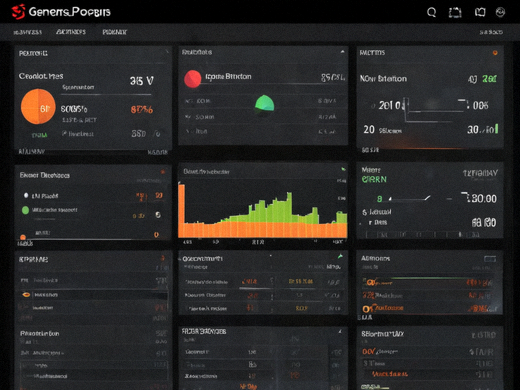This screenshot has width=520, height=390.
Task: Open the book icon in top bar
Action: (480, 12)
